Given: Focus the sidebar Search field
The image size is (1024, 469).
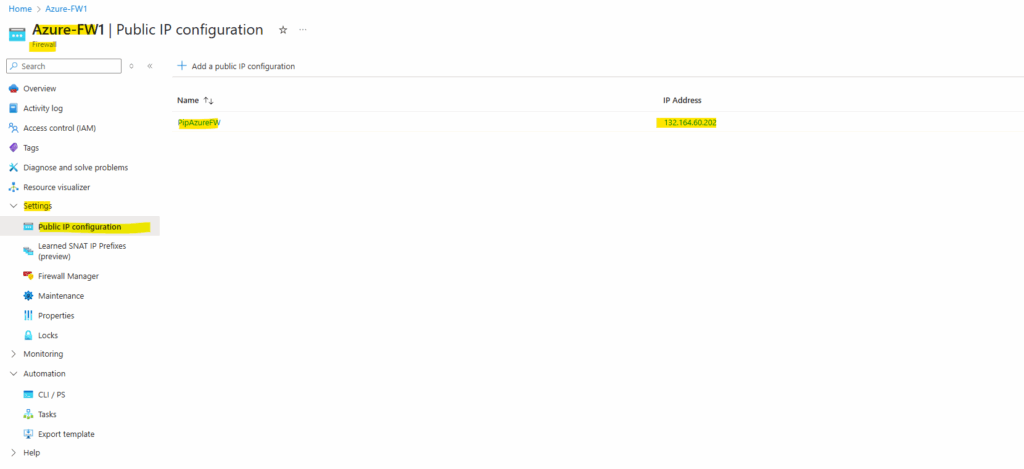Looking at the screenshot, I should click(x=64, y=66).
